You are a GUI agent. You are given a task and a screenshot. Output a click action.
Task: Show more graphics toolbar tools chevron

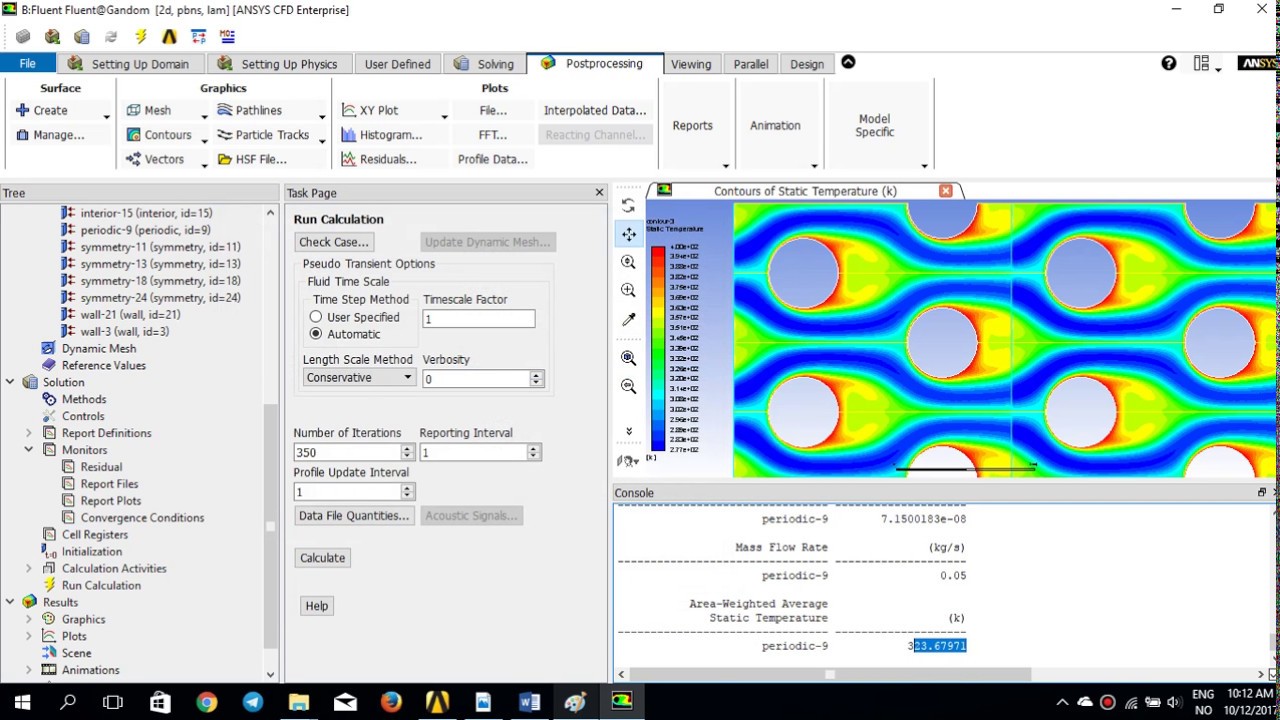(x=628, y=431)
